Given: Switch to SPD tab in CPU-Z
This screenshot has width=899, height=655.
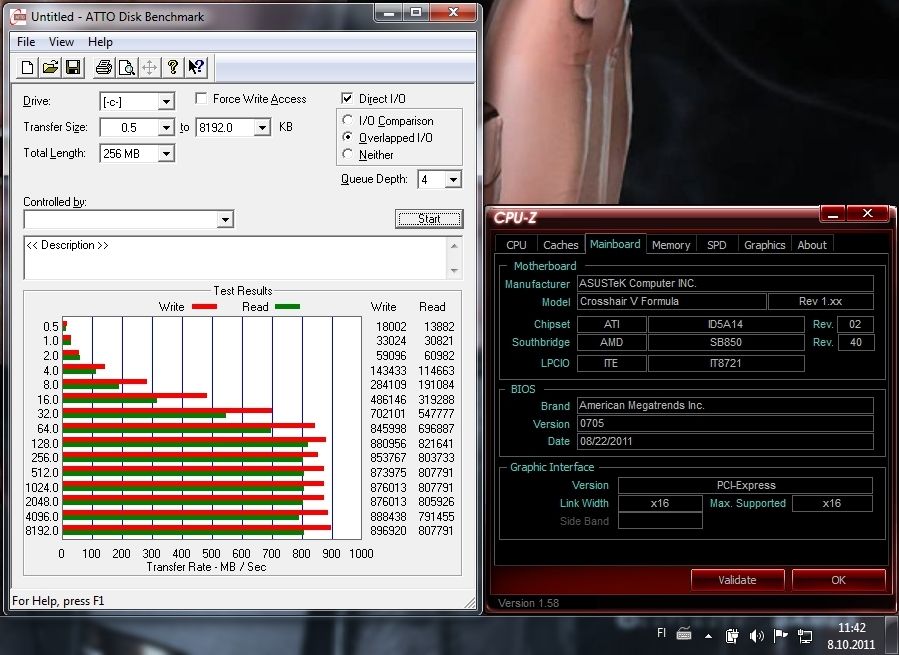Looking at the screenshot, I should pos(717,245).
